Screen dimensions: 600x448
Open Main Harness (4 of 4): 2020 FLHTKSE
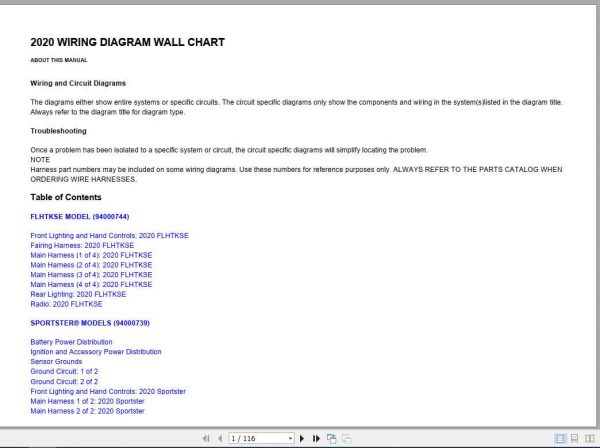pos(91,284)
